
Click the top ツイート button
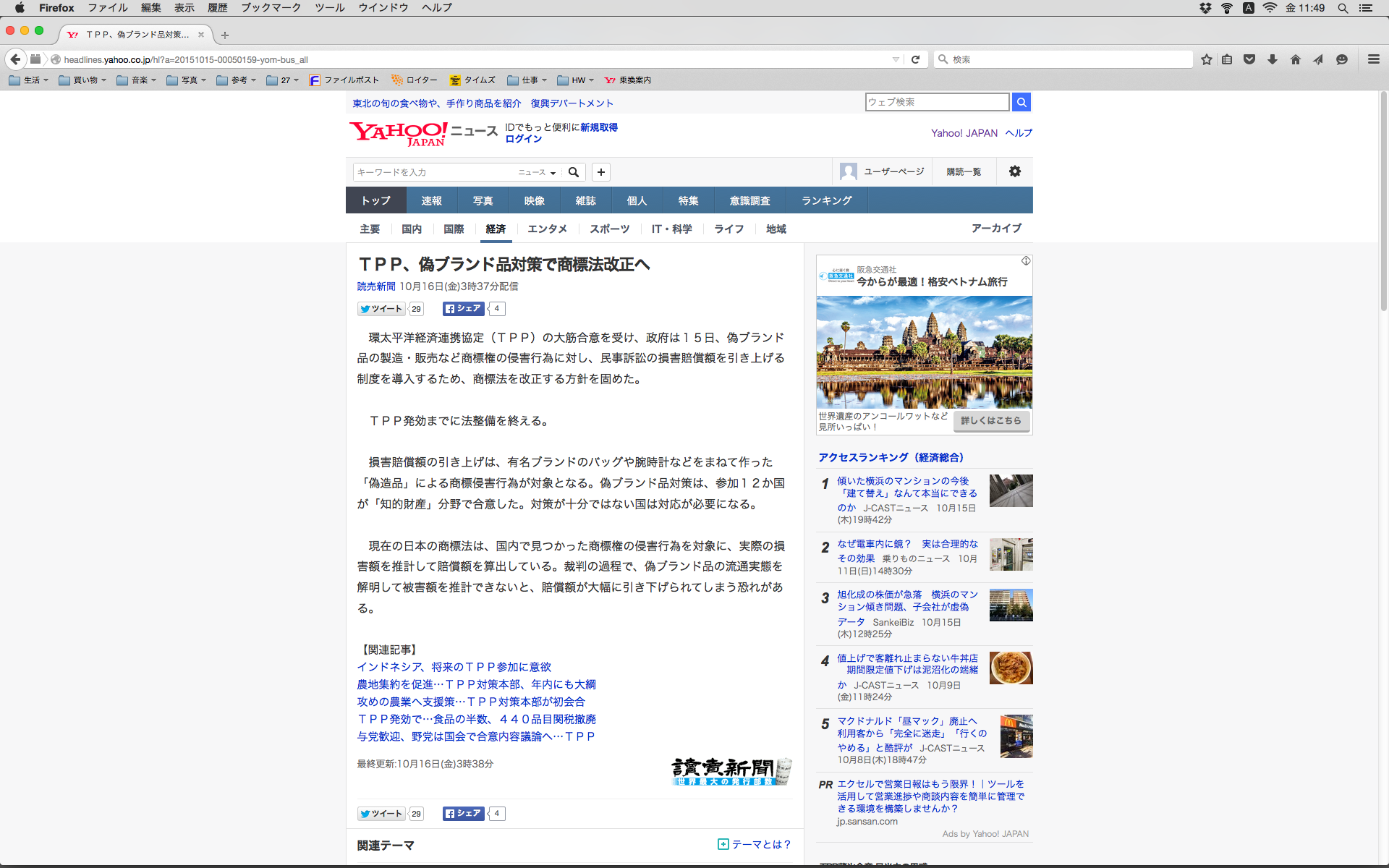381,309
